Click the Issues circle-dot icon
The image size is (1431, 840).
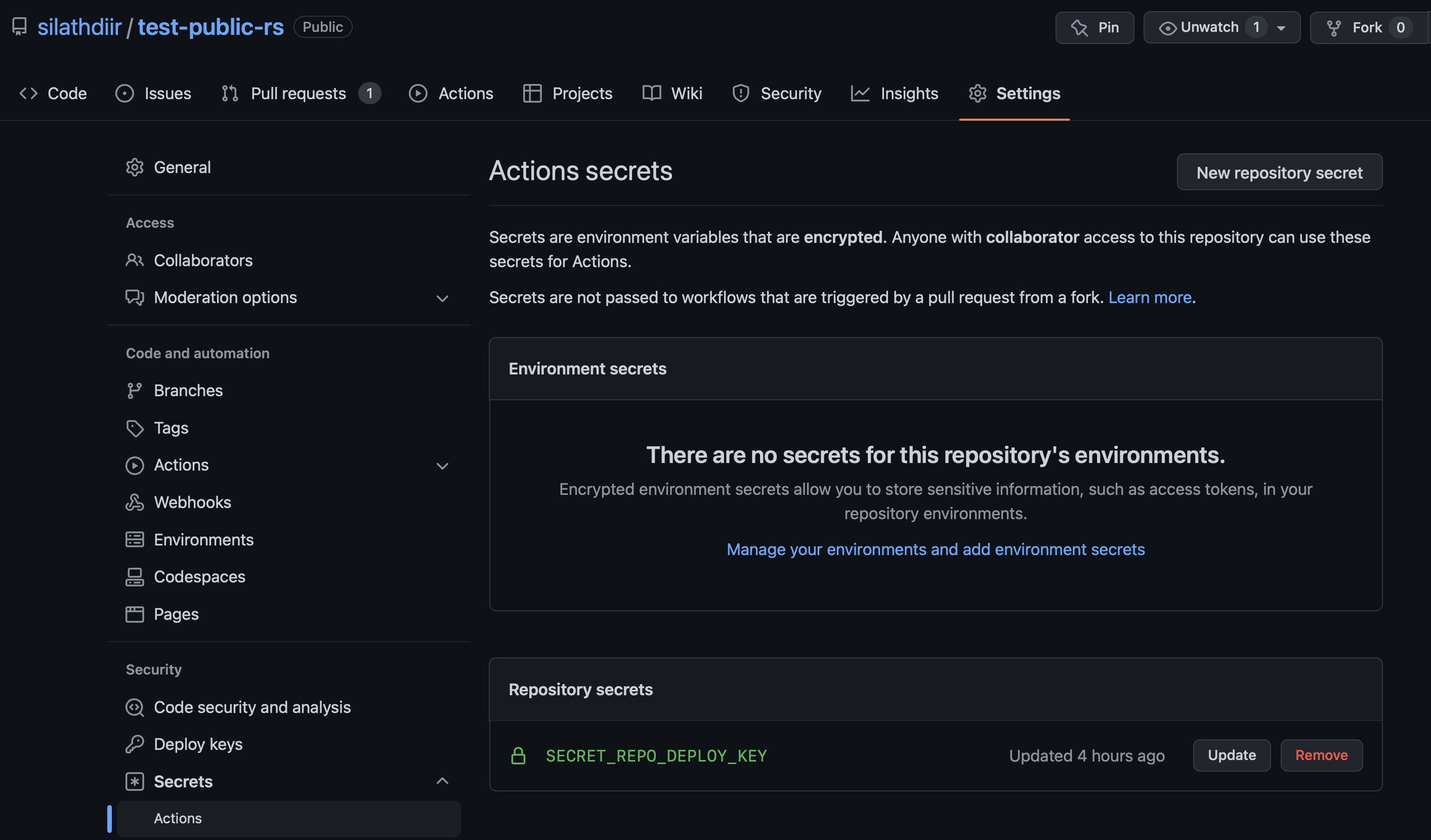click(124, 93)
